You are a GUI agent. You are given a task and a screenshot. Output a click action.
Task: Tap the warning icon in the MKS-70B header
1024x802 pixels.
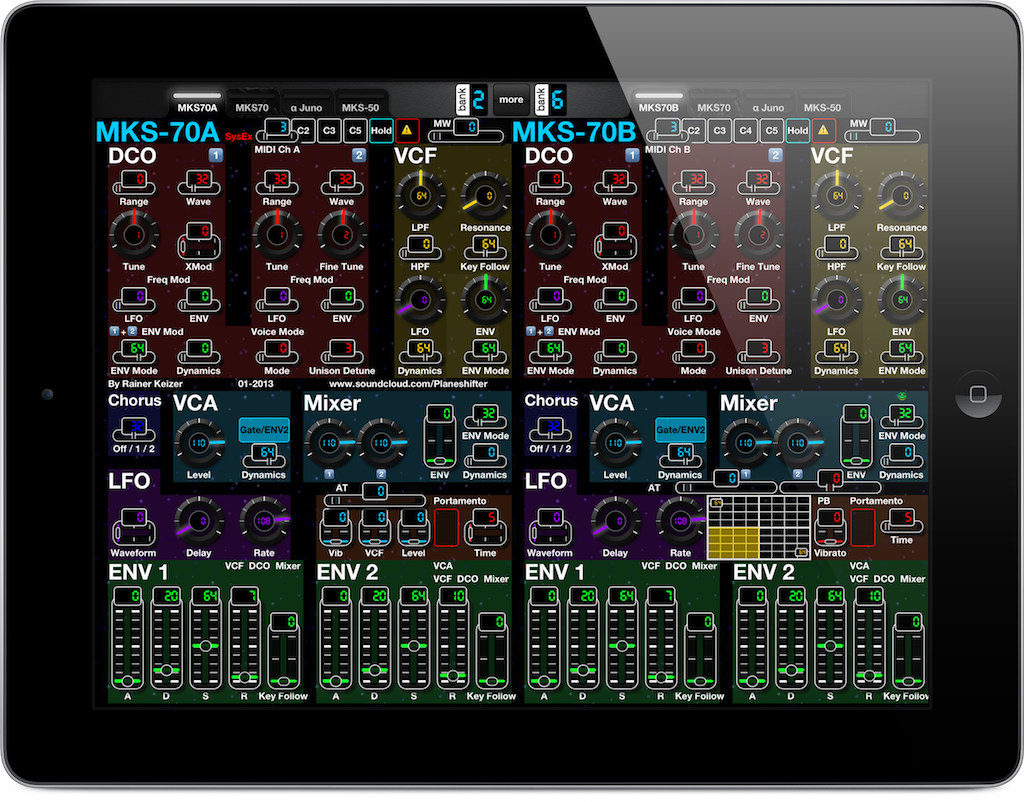(822, 130)
